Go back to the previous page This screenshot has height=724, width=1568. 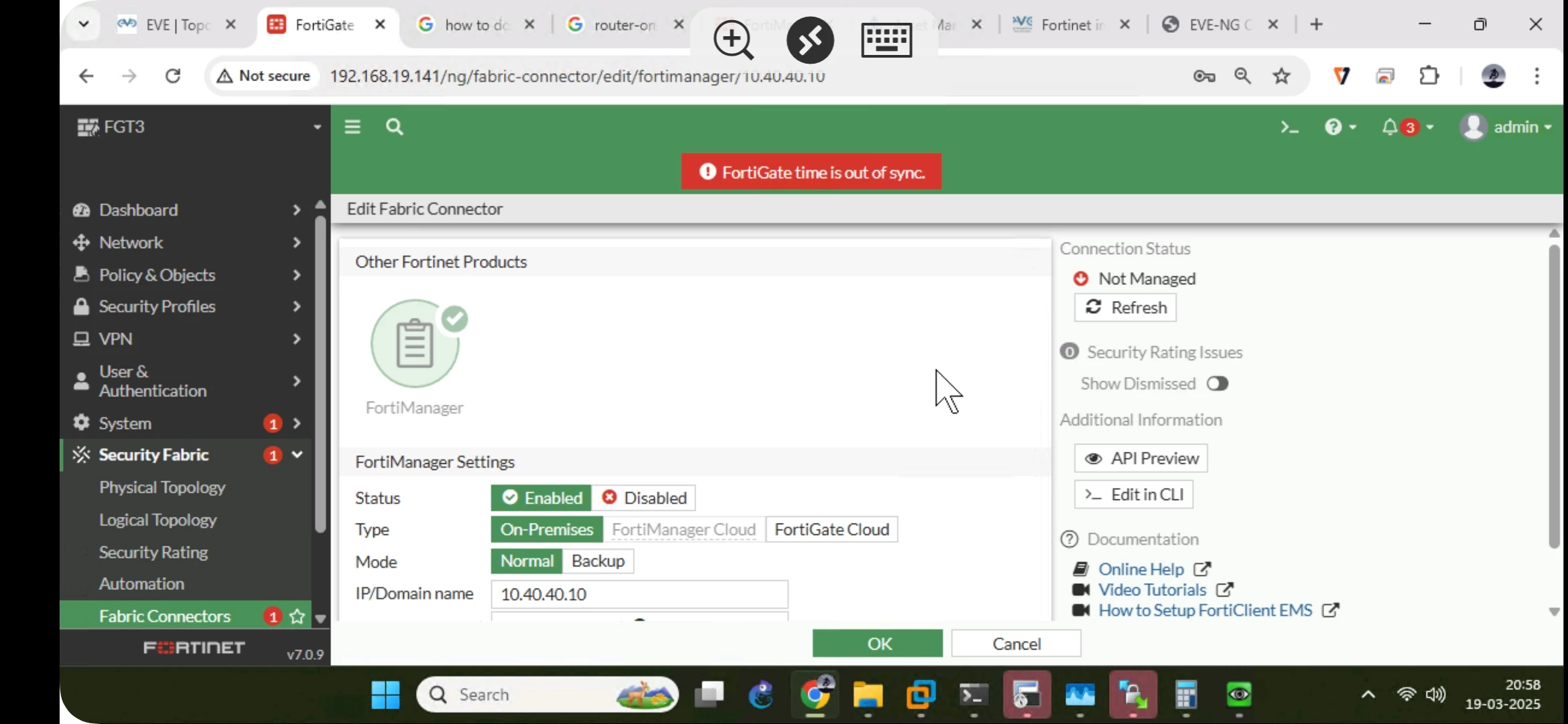coord(86,76)
